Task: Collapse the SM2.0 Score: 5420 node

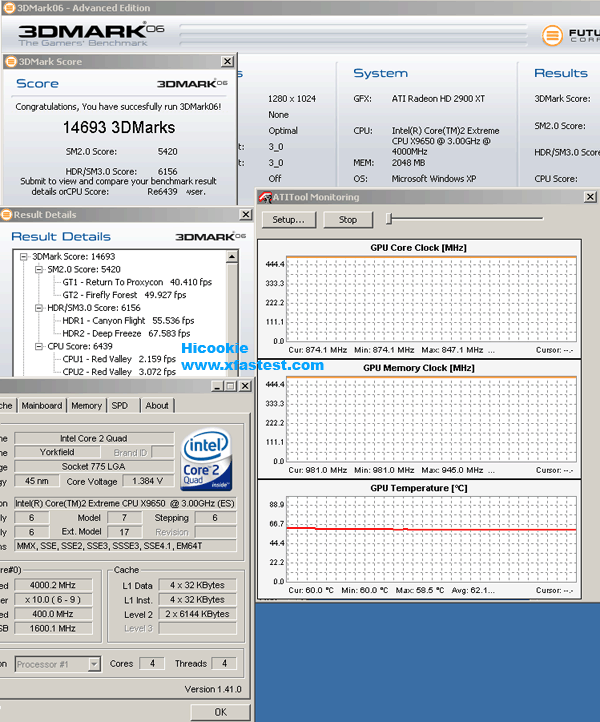Action: (39, 270)
